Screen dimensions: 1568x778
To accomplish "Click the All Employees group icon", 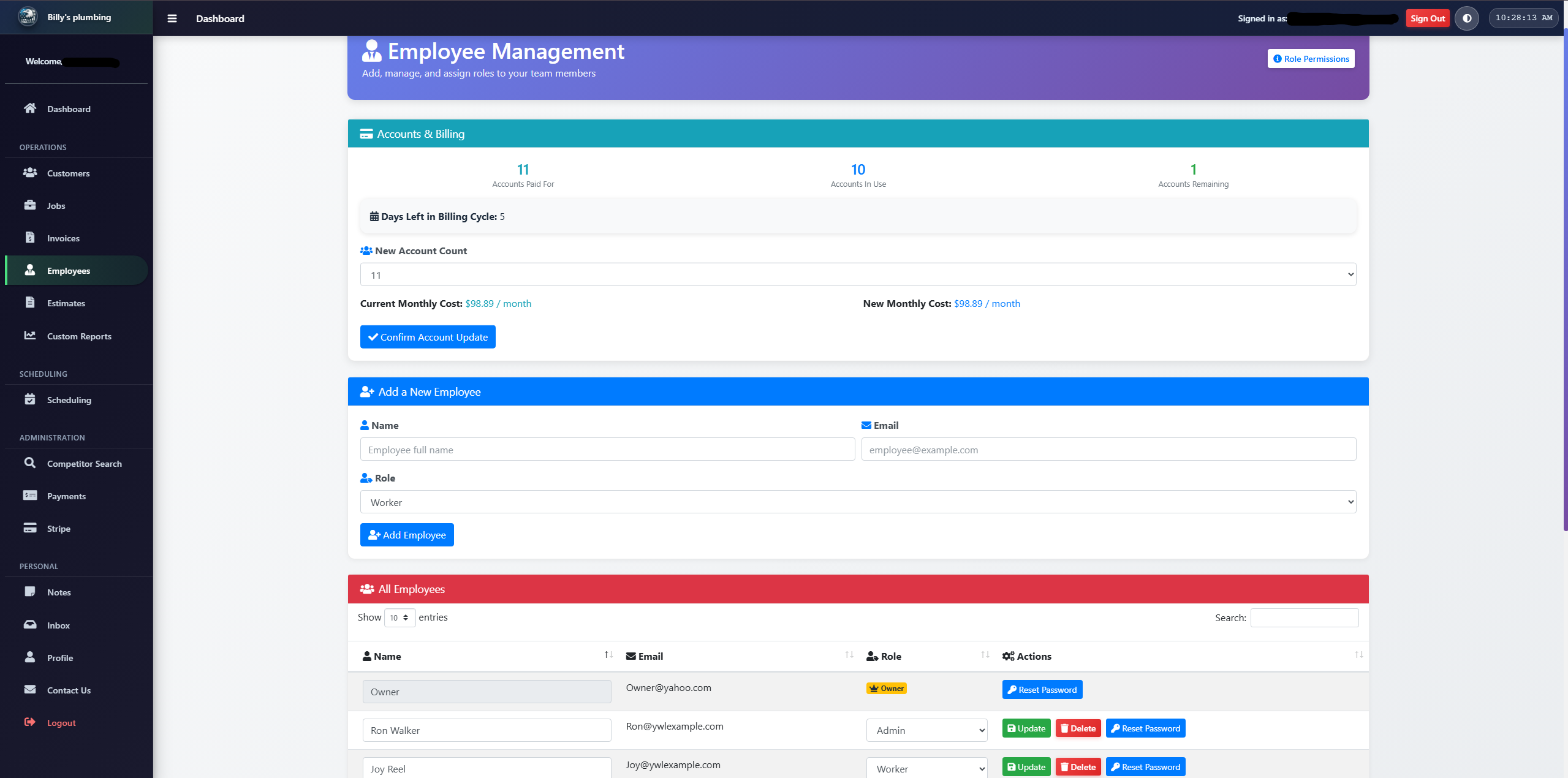I will click(x=367, y=589).
